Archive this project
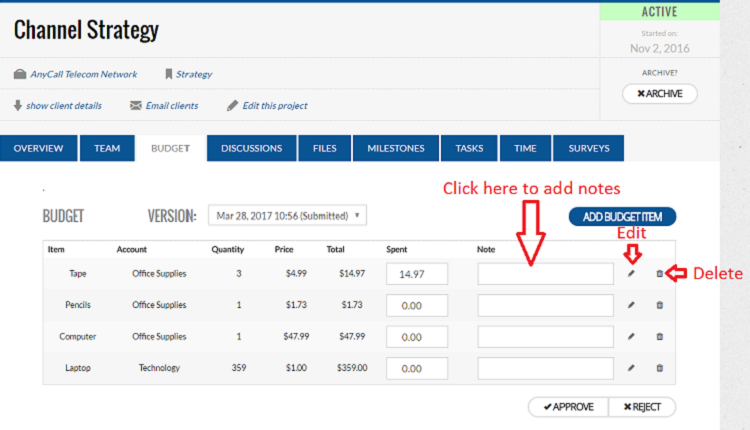This screenshot has height=430, width=750. pos(659,94)
